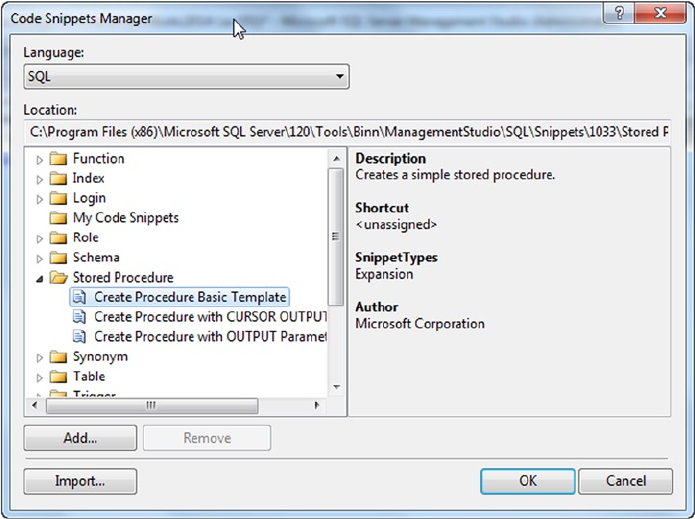Click the OUTPUT Parameter procedure snippet icon

(x=80, y=337)
